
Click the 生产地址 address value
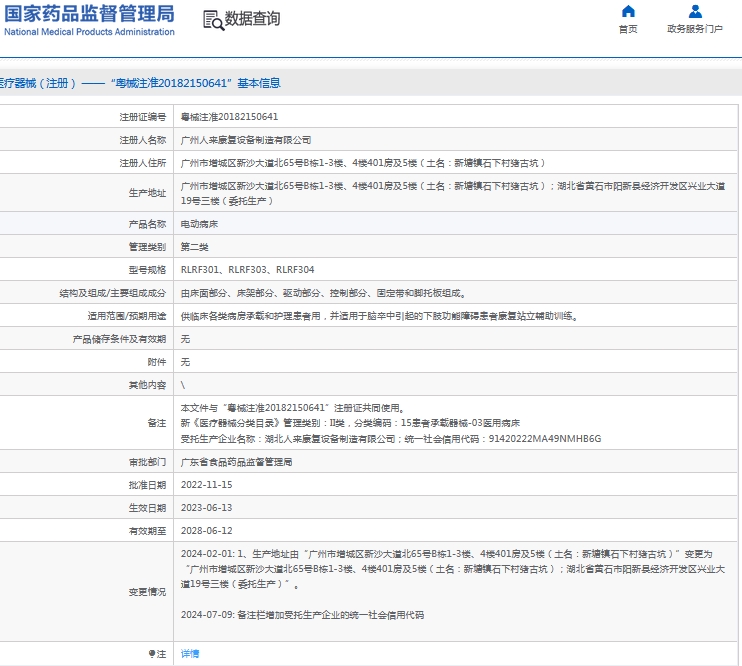452,194
